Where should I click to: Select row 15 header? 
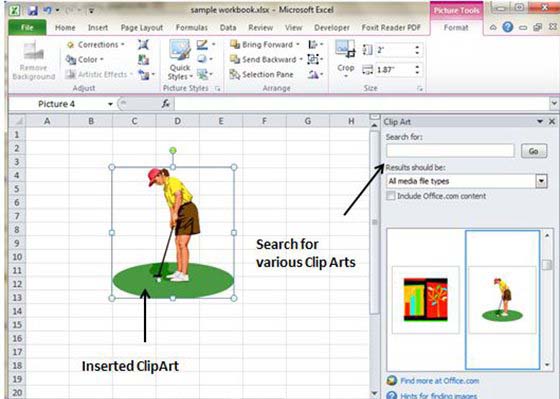pyautogui.click(x=17, y=324)
